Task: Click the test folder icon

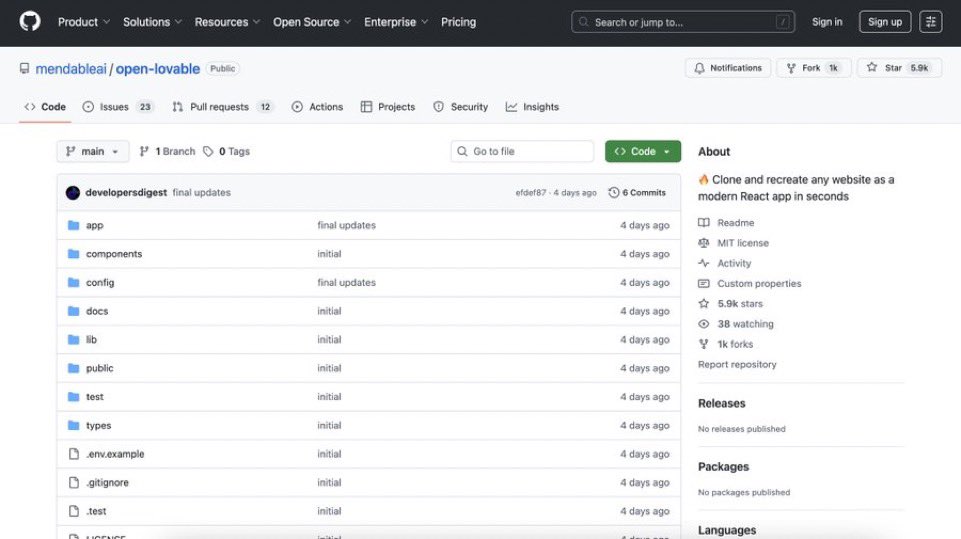Action: click(x=74, y=397)
